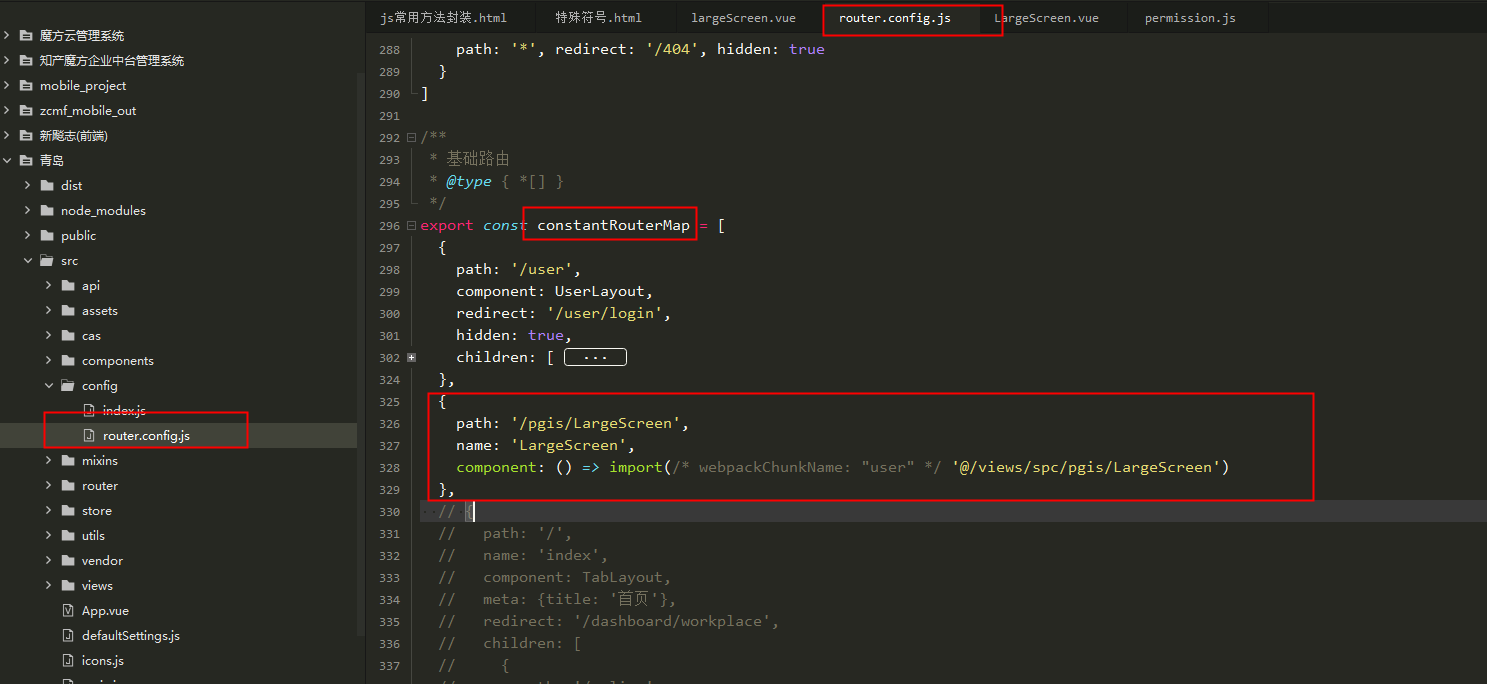The height and width of the screenshot is (684, 1487).
Task: Click the file icon beside index.js
Action: point(89,410)
